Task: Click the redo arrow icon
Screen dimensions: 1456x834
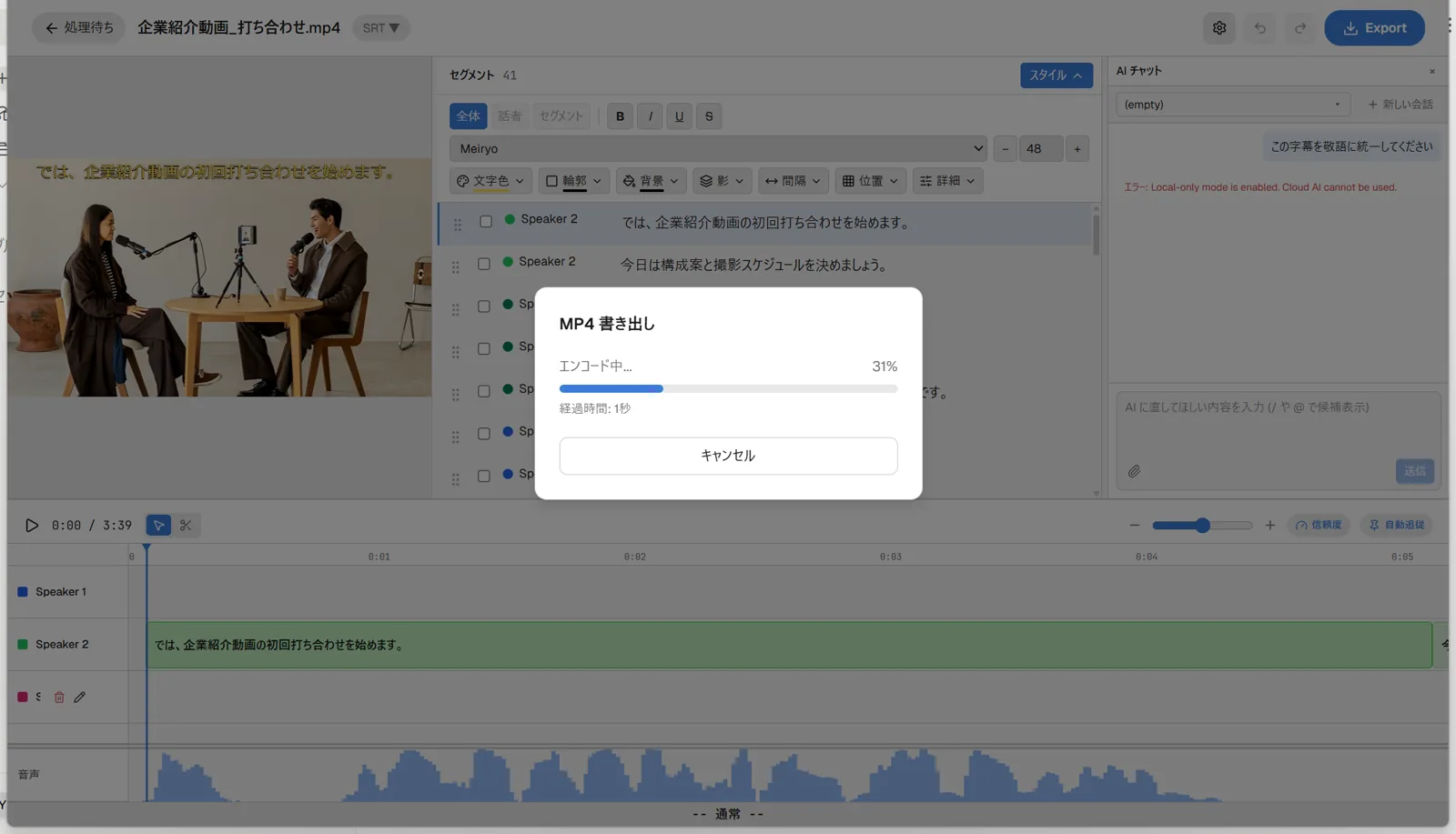Action: (x=1300, y=28)
